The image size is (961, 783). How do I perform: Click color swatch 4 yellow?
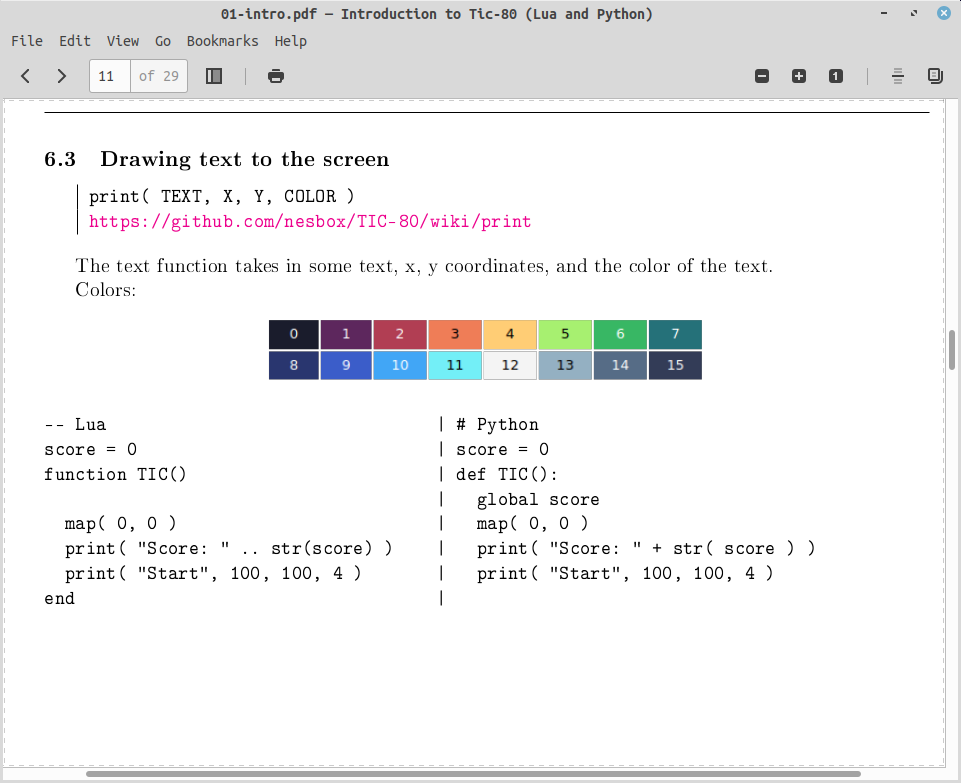[x=510, y=334]
